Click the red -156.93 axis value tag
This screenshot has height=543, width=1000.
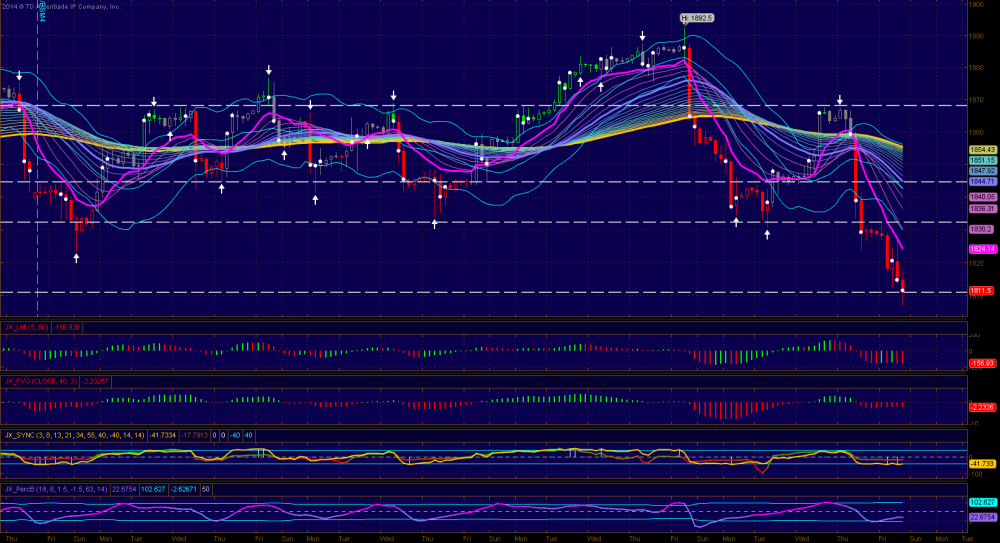982,363
